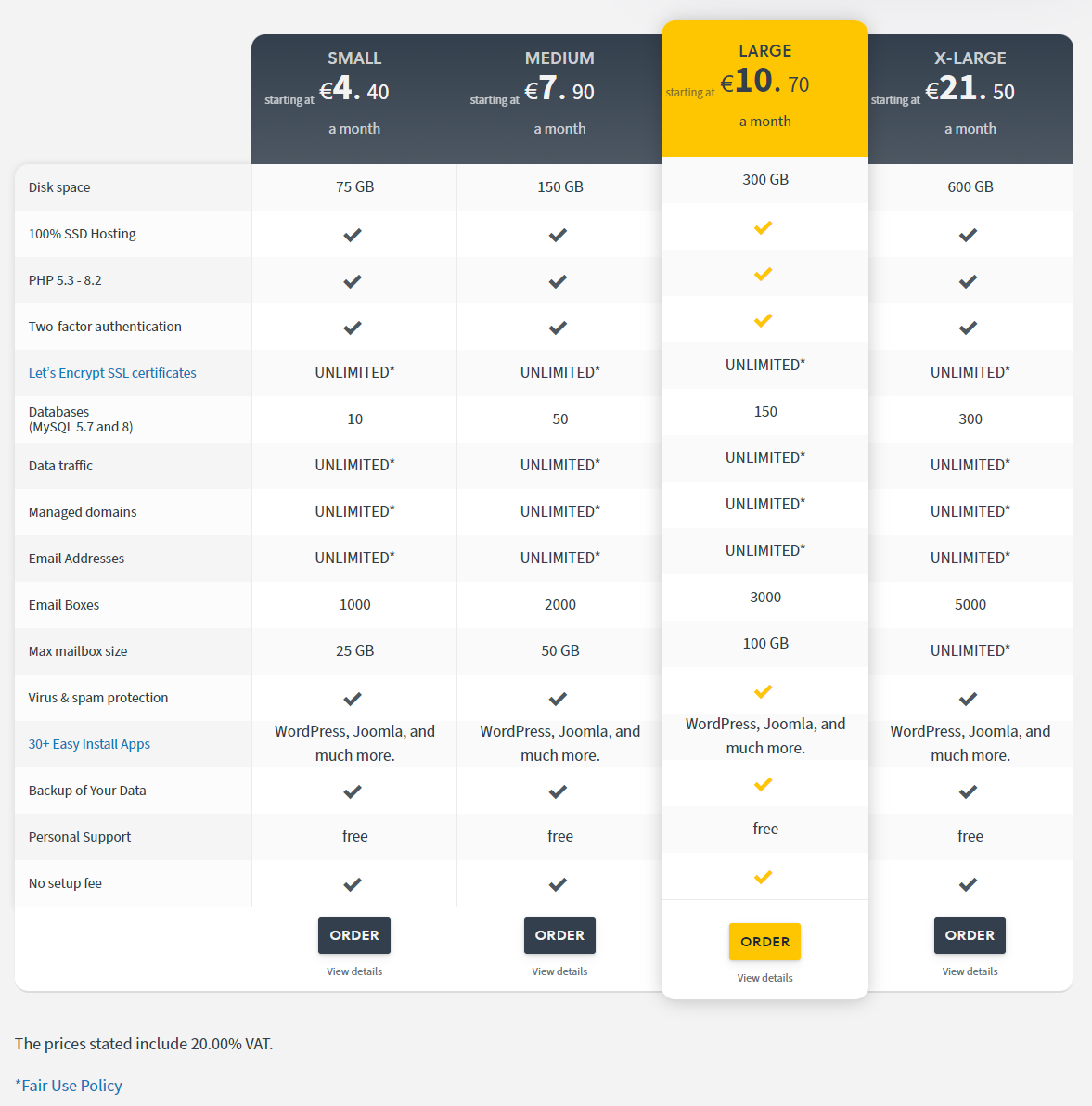
Task: Click the 150 GB disk space value
Action: tap(560, 186)
